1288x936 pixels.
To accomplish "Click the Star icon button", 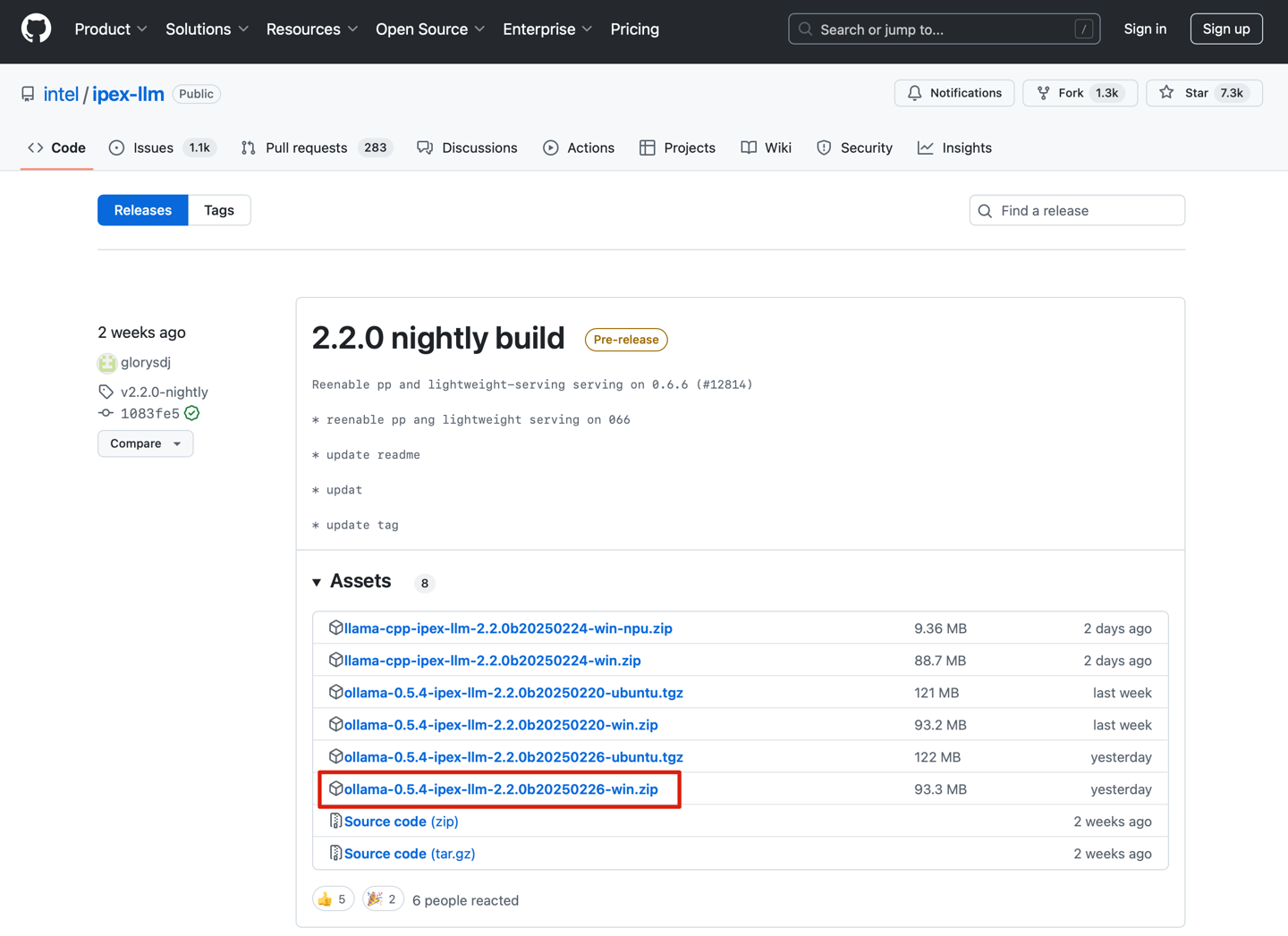I will coord(1167,93).
